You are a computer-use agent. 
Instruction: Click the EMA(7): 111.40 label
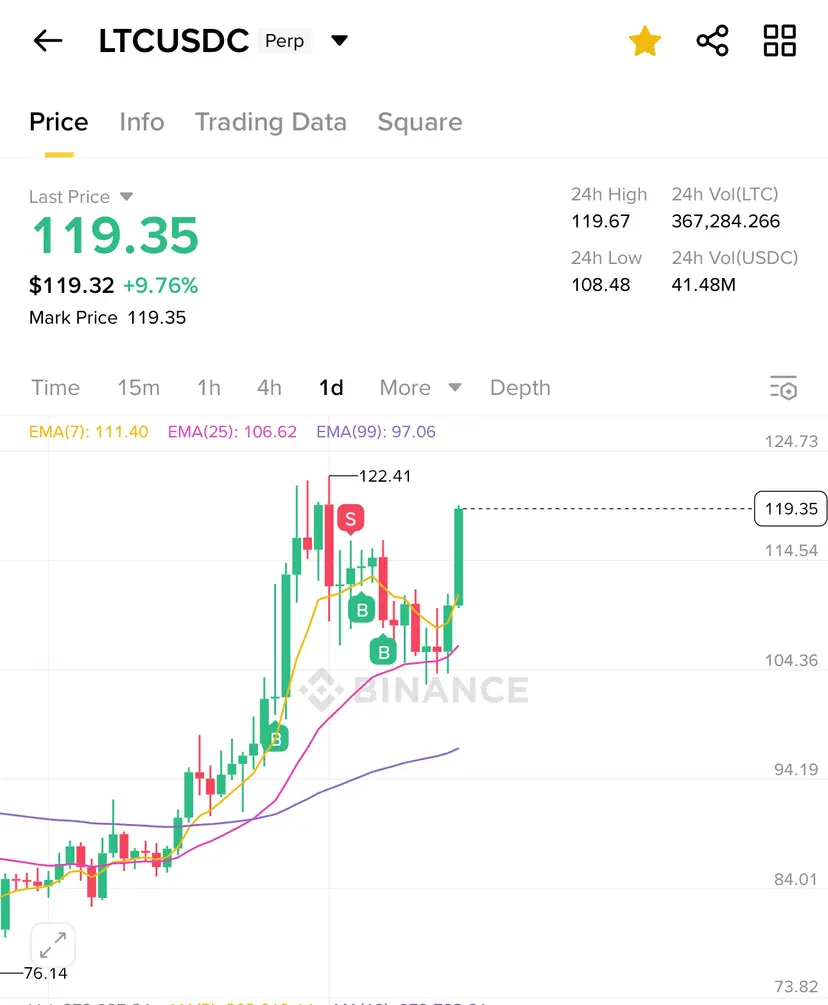[88, 432]
